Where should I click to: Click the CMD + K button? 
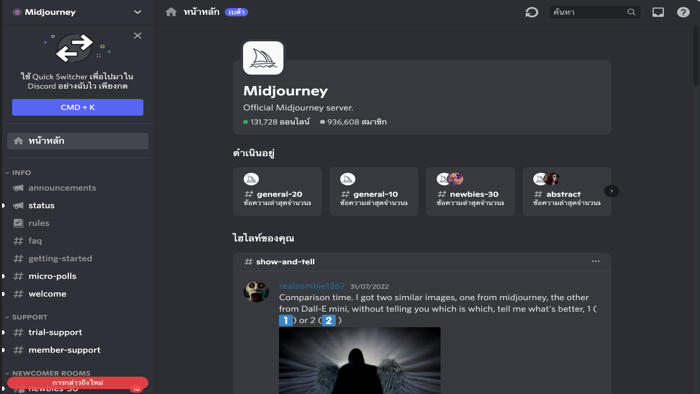[78, 107]
